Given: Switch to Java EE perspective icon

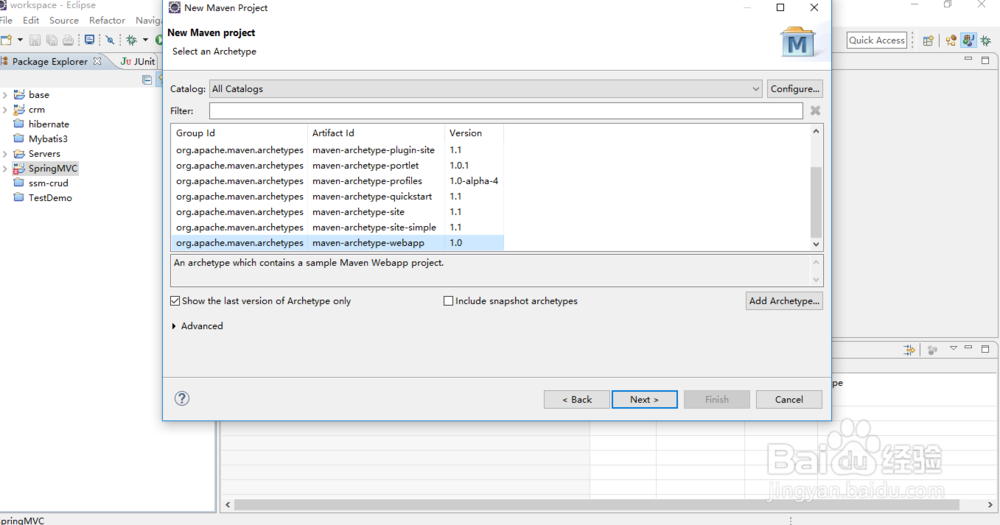Looking at the screenshot, I should pyautogui.click(x=951, y=40).
